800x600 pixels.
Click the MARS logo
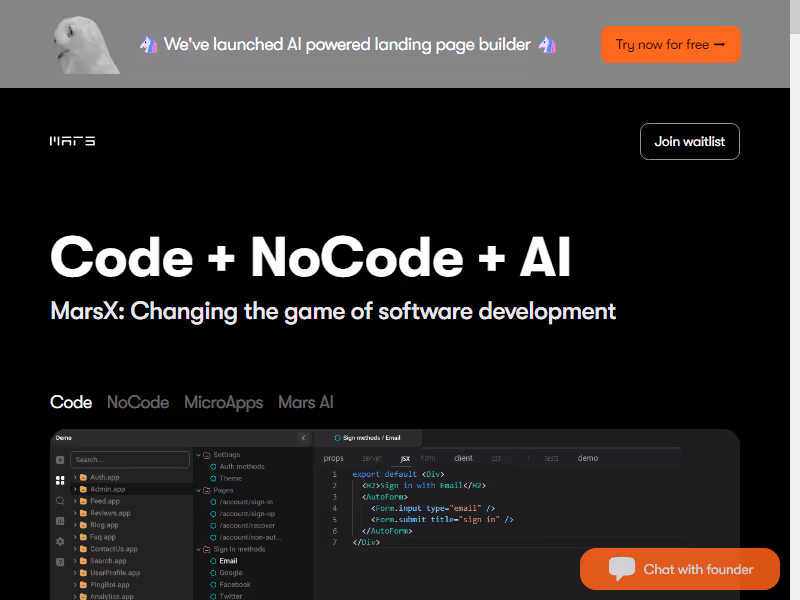point(72,141)
